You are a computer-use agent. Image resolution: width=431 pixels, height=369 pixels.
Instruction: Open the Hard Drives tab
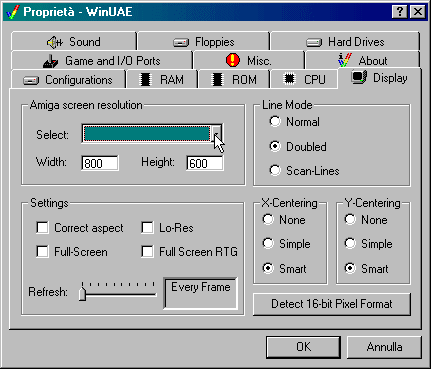[345, 42]
